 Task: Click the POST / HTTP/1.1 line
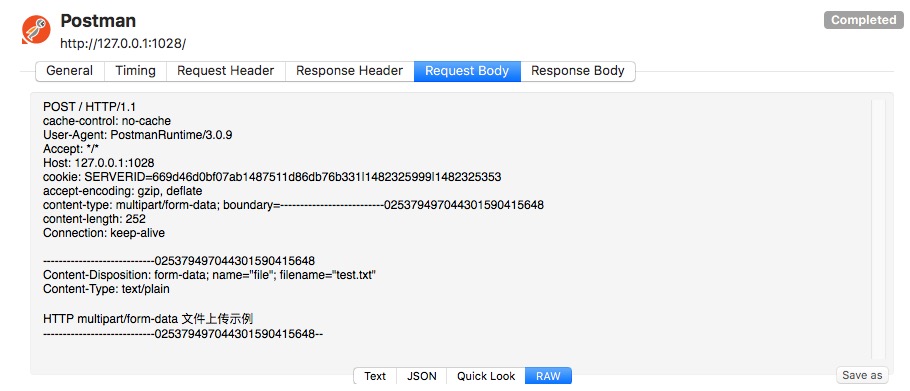pyautogui.click(x=89, y=107)
